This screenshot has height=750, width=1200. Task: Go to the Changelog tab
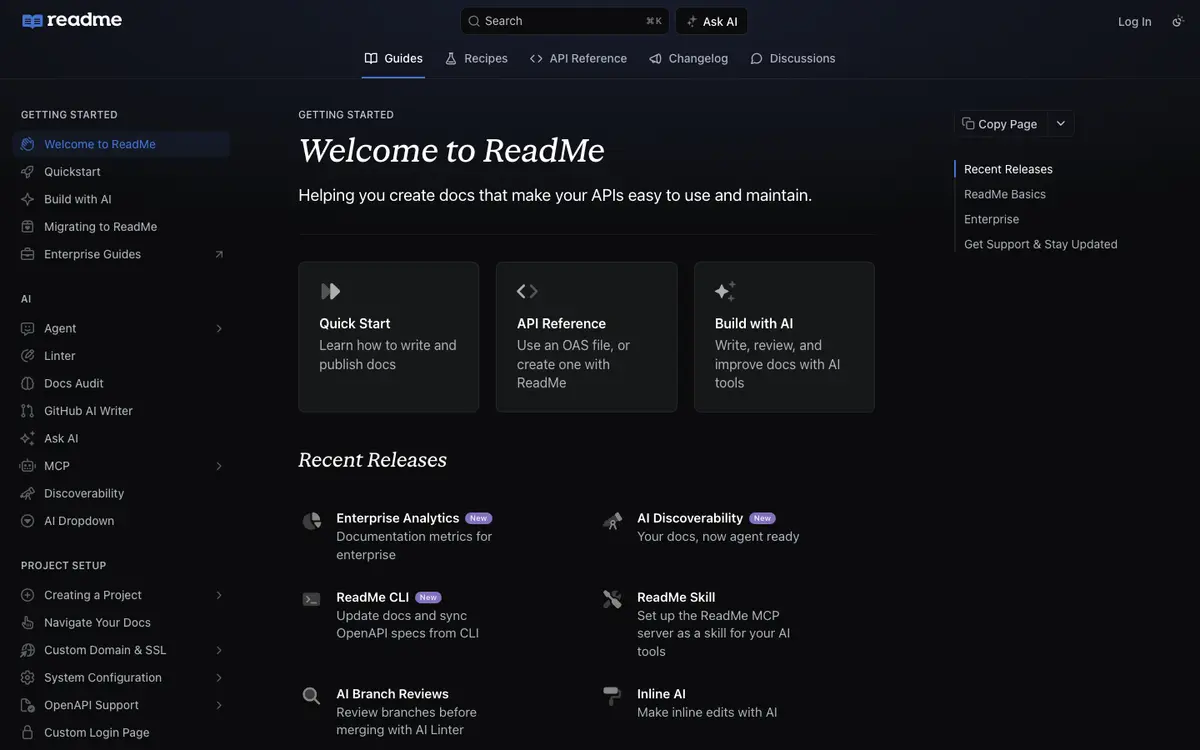tap(688, 59)
